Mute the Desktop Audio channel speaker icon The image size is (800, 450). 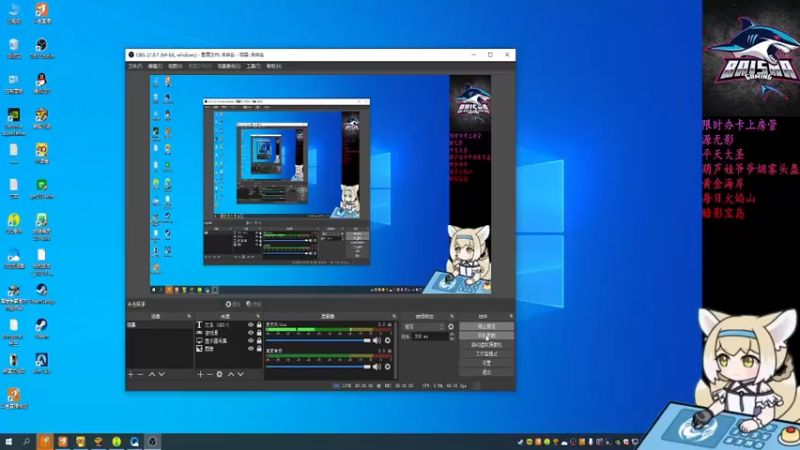pos(377,366)
